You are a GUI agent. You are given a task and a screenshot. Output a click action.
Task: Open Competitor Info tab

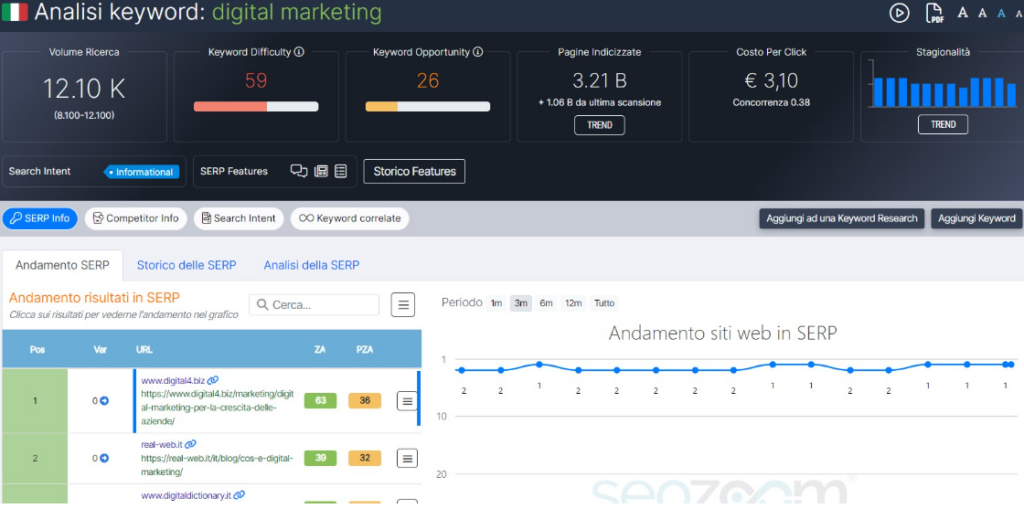(136, 218)
